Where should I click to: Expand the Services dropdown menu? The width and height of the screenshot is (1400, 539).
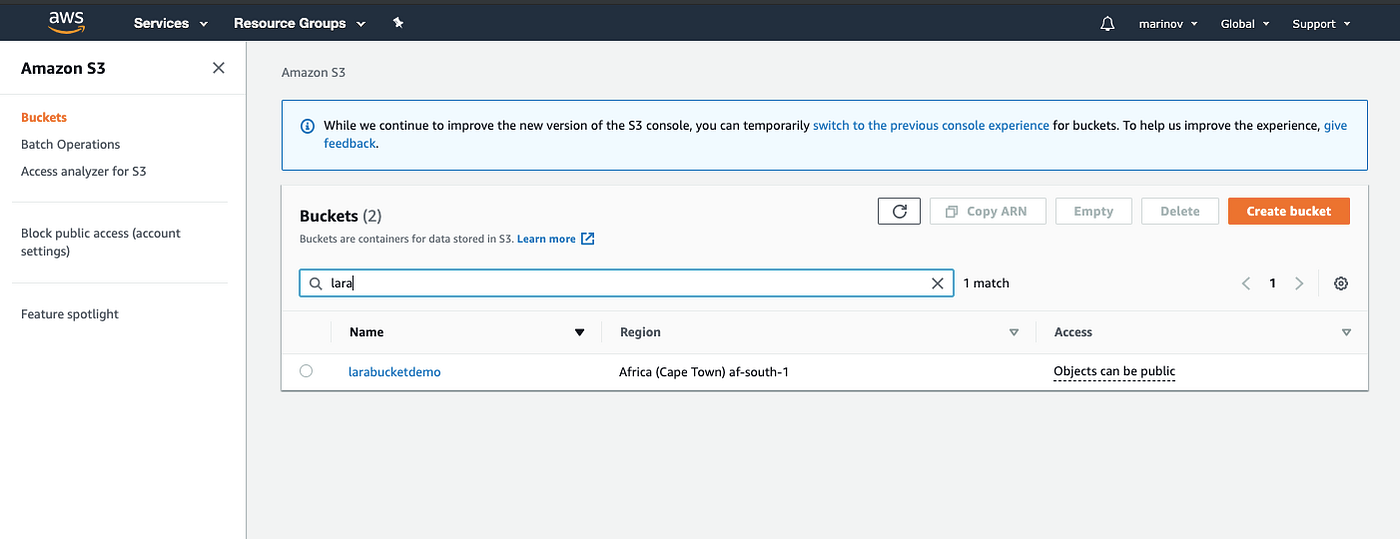pos(170,23)
